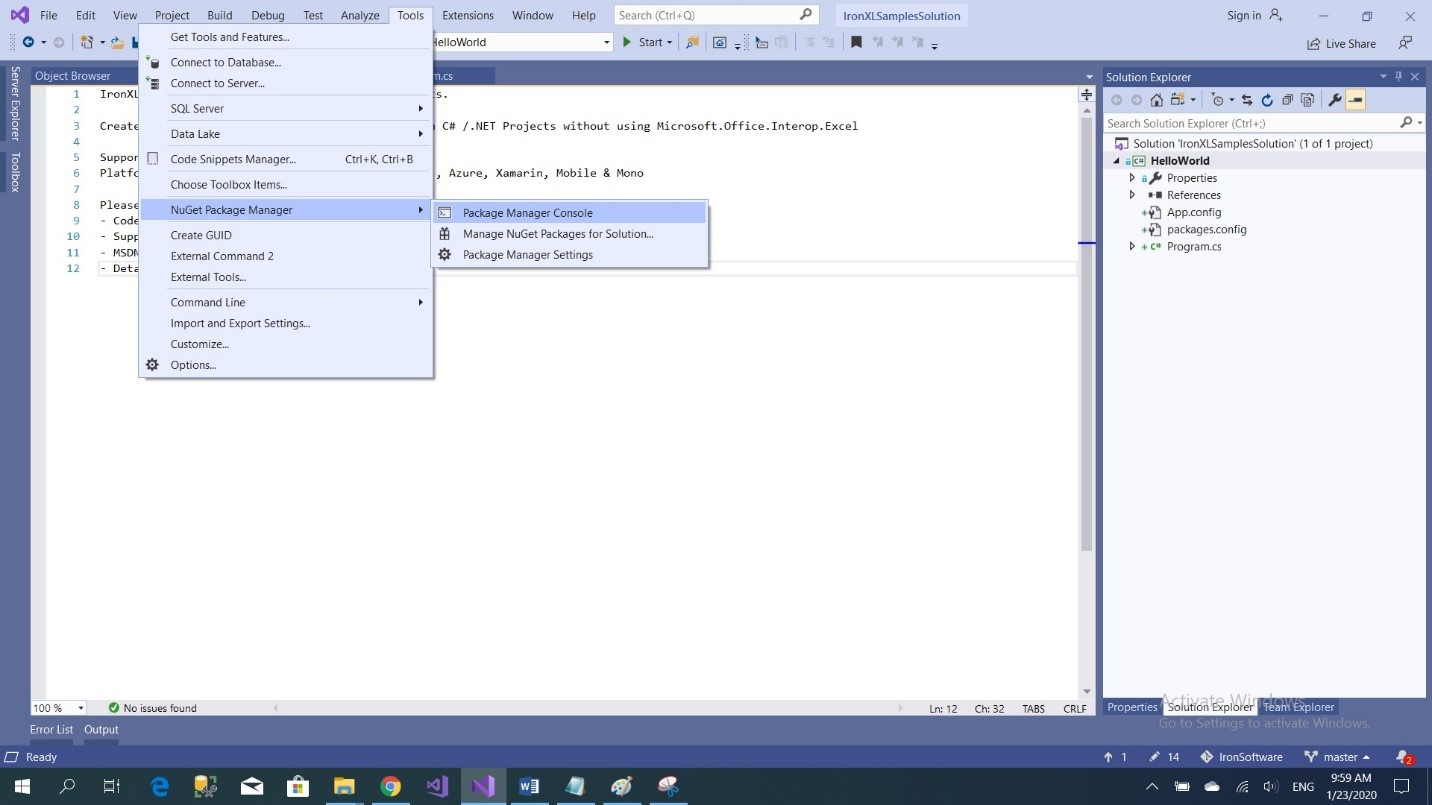The width and height of the screenshot is (1432, 805).
Task: Click Live Share button
Action: point(1341,44)
